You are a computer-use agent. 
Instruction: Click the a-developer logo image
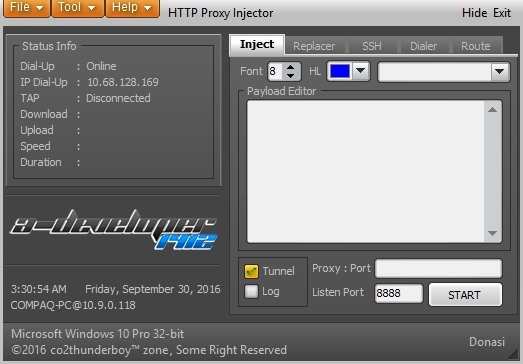point(114,229)
